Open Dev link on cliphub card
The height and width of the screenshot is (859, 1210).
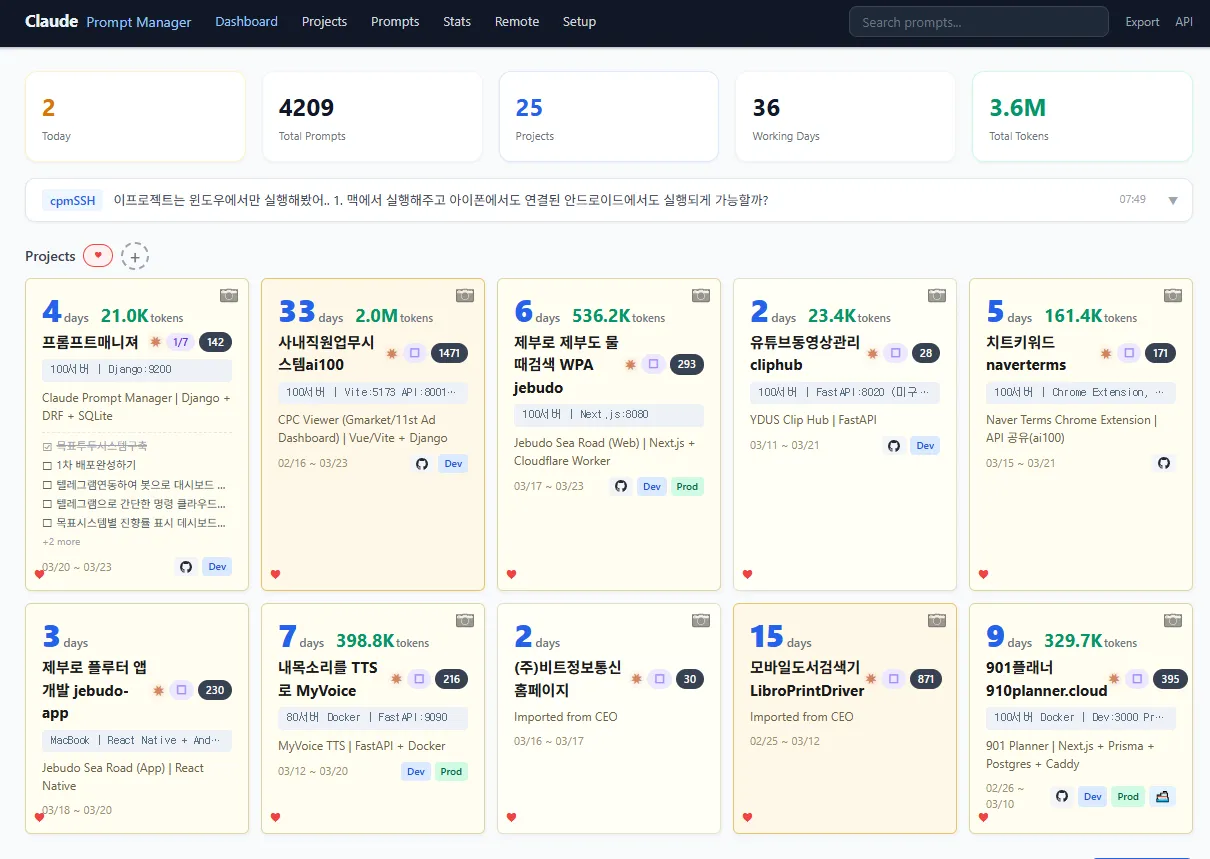tap(925, 446)
